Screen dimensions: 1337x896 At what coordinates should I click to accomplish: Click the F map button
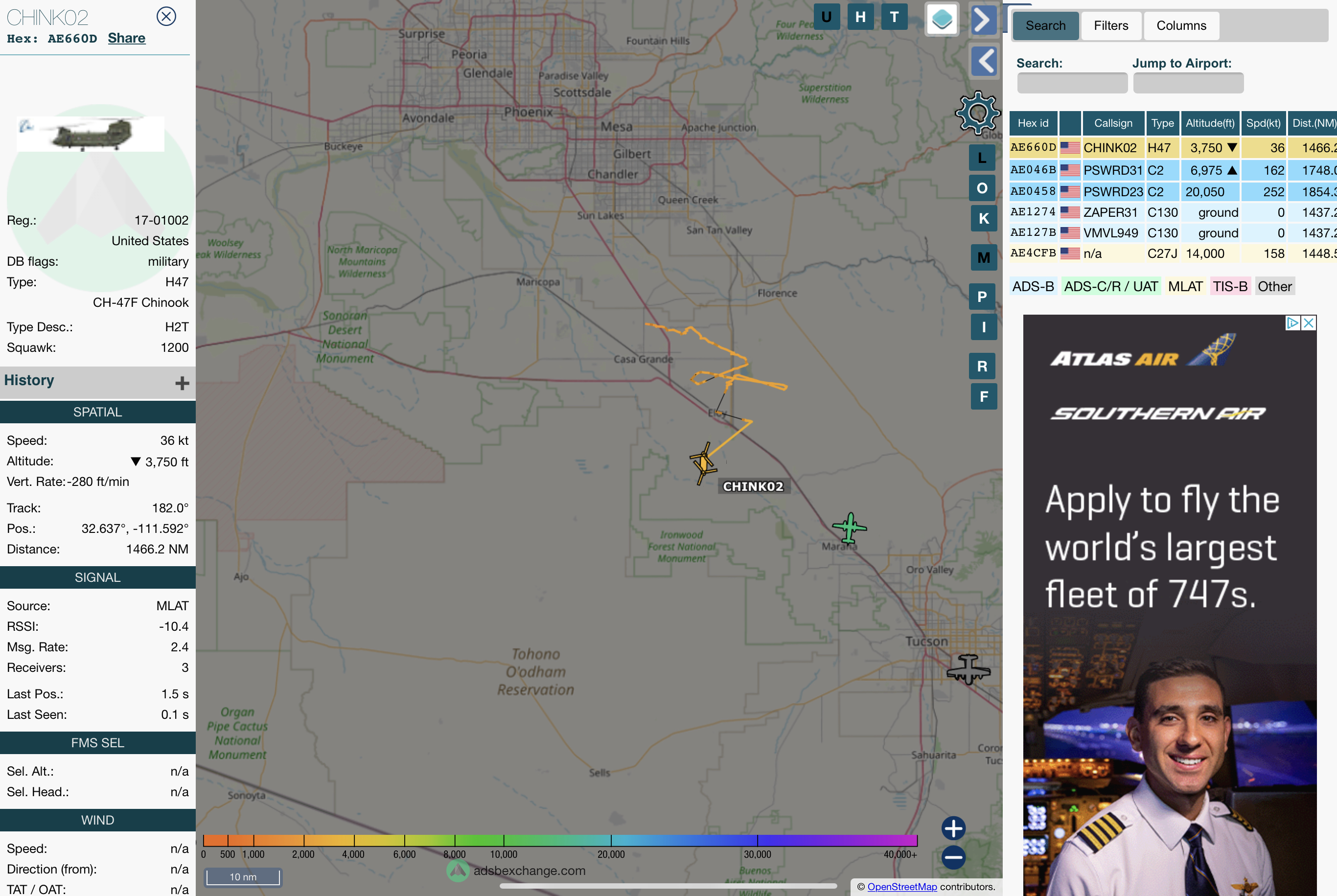tap(984, 396)
